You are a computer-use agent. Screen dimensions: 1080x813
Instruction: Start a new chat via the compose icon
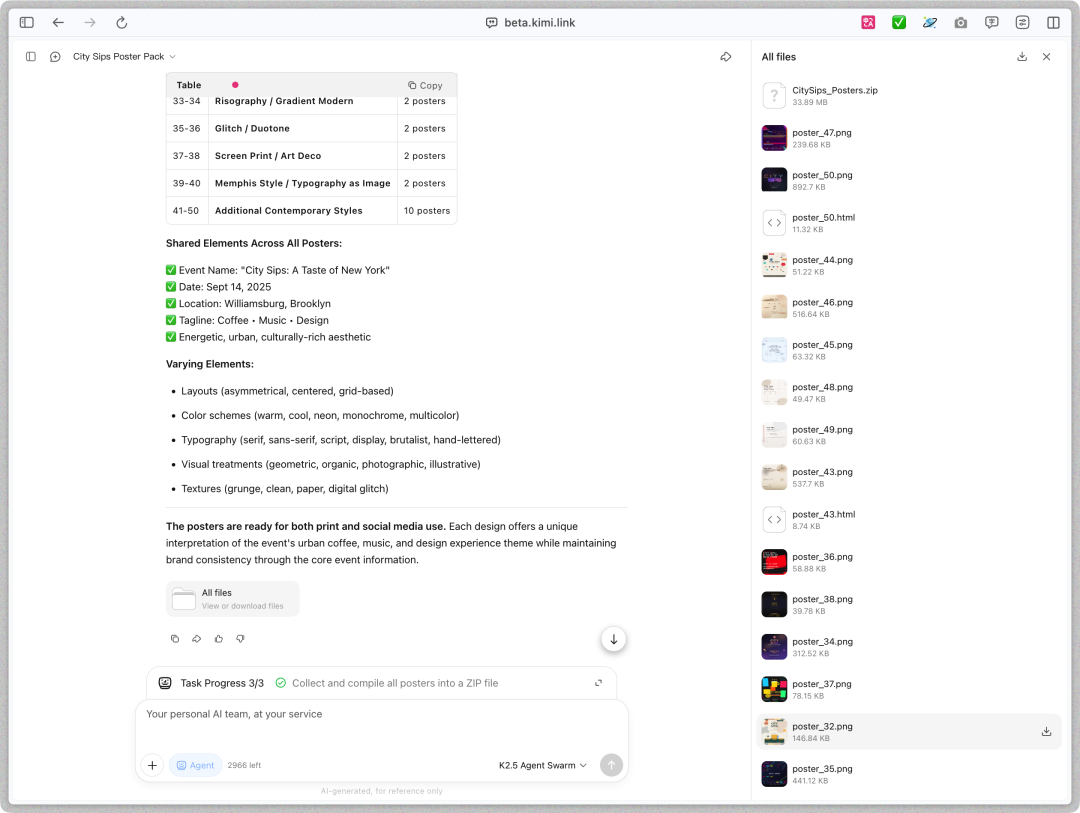point(55,57)
